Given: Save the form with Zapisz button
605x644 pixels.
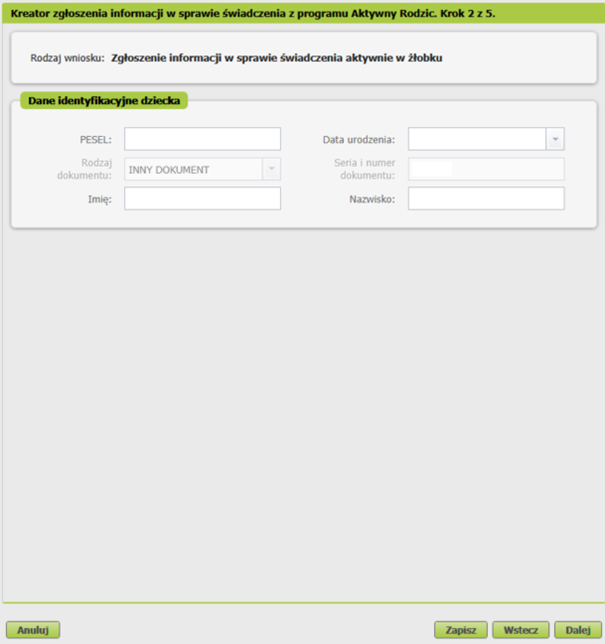Looking at the screenshot, I should click(x=461, y=630).
